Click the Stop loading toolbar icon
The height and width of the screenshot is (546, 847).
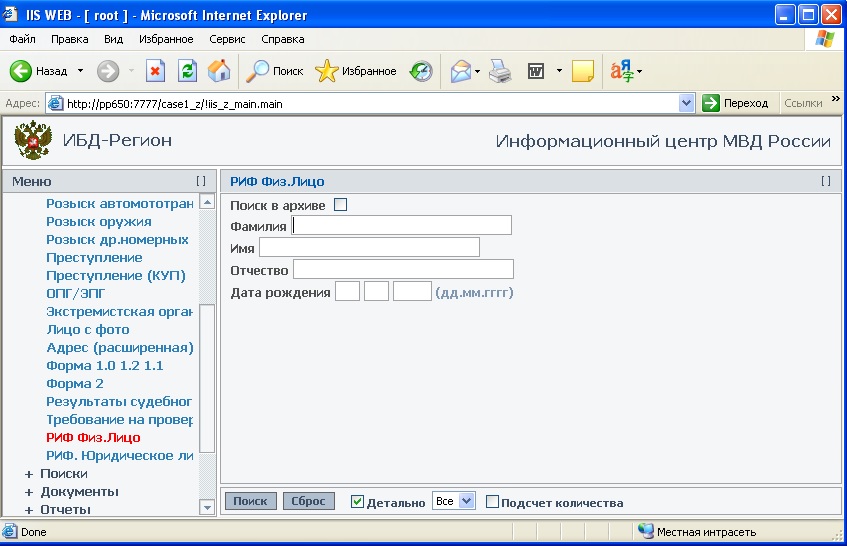click(x=155, y=72)
